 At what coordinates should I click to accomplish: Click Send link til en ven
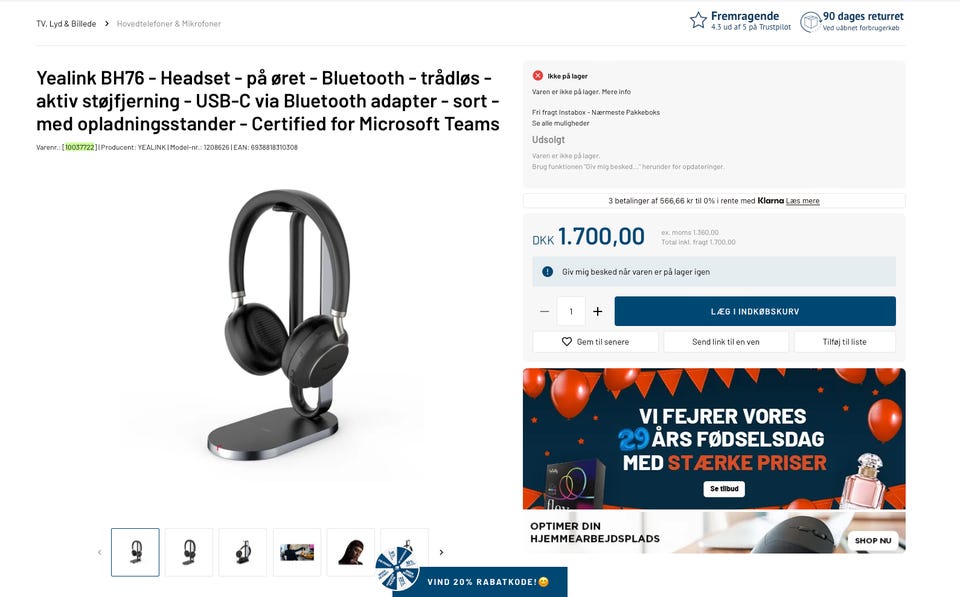coord(726,342)
